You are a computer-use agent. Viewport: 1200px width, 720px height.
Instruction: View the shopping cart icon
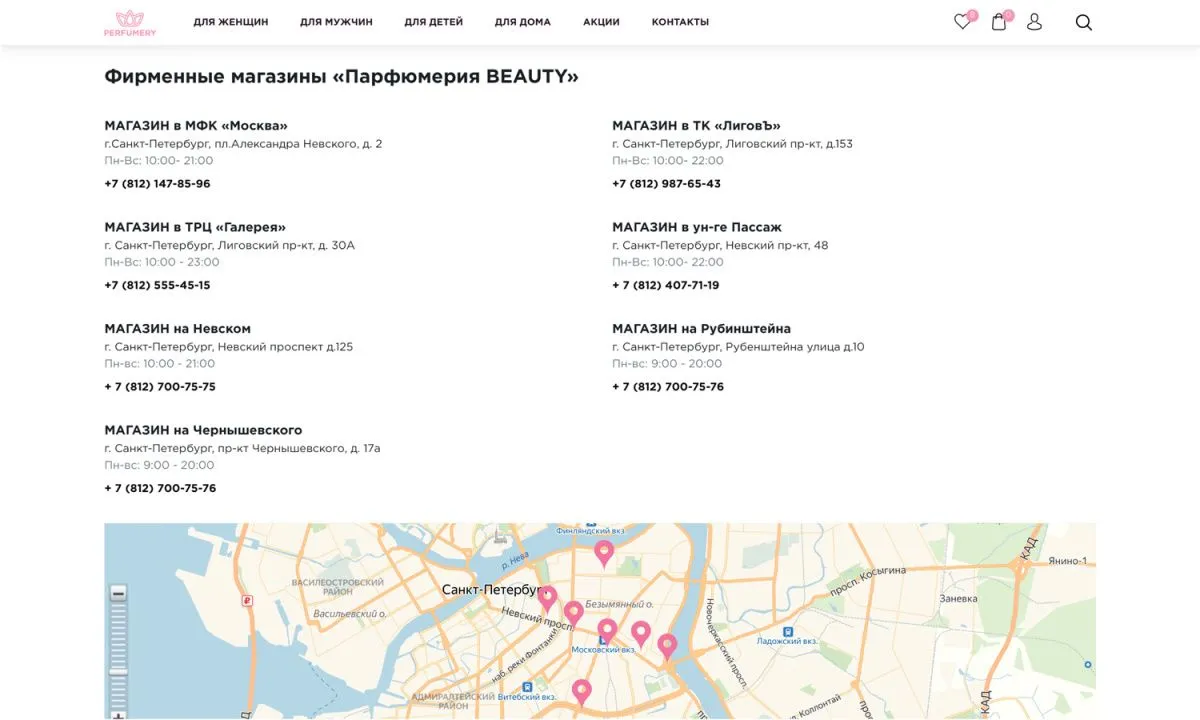(998, 20)
